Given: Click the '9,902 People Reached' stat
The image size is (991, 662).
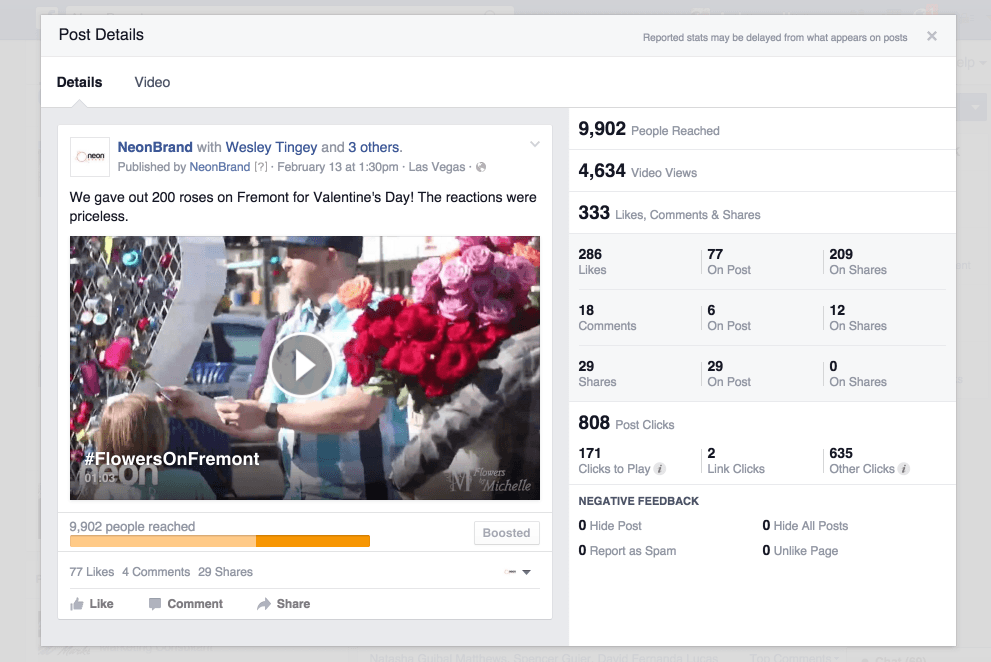Looking at the screenshot, I should tap(649, 129).
